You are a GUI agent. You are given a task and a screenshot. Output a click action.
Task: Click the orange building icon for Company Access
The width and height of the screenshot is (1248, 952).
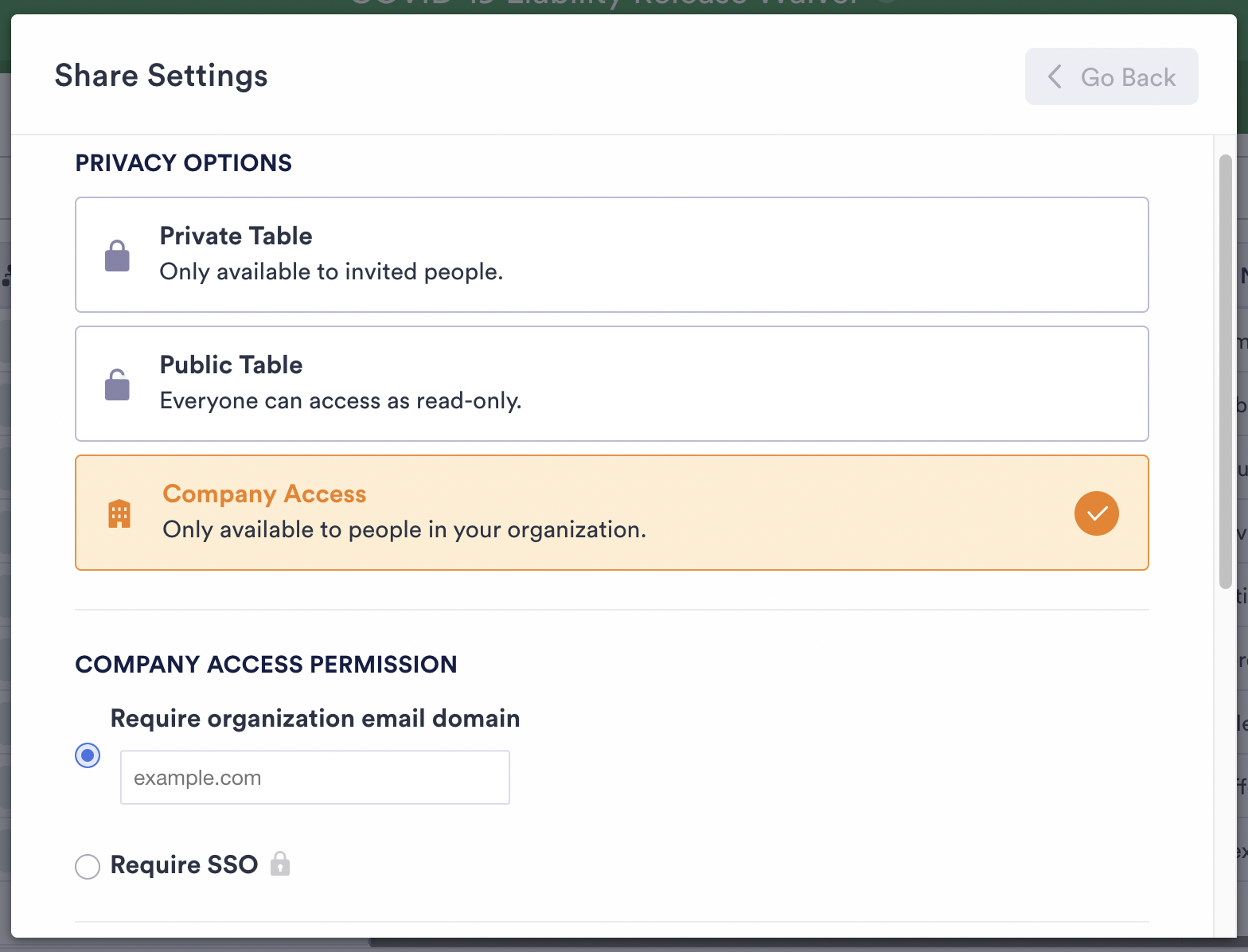119,513
